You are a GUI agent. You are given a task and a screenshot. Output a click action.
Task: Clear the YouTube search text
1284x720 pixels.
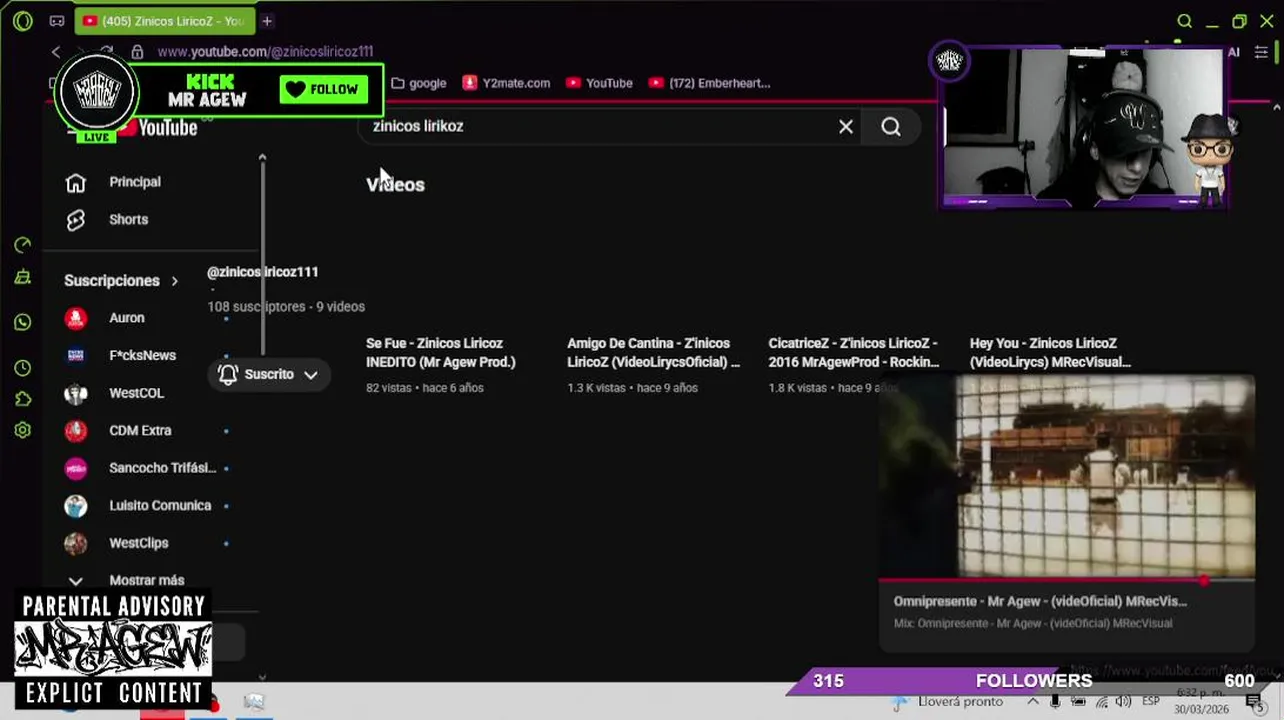coord(846,127)
